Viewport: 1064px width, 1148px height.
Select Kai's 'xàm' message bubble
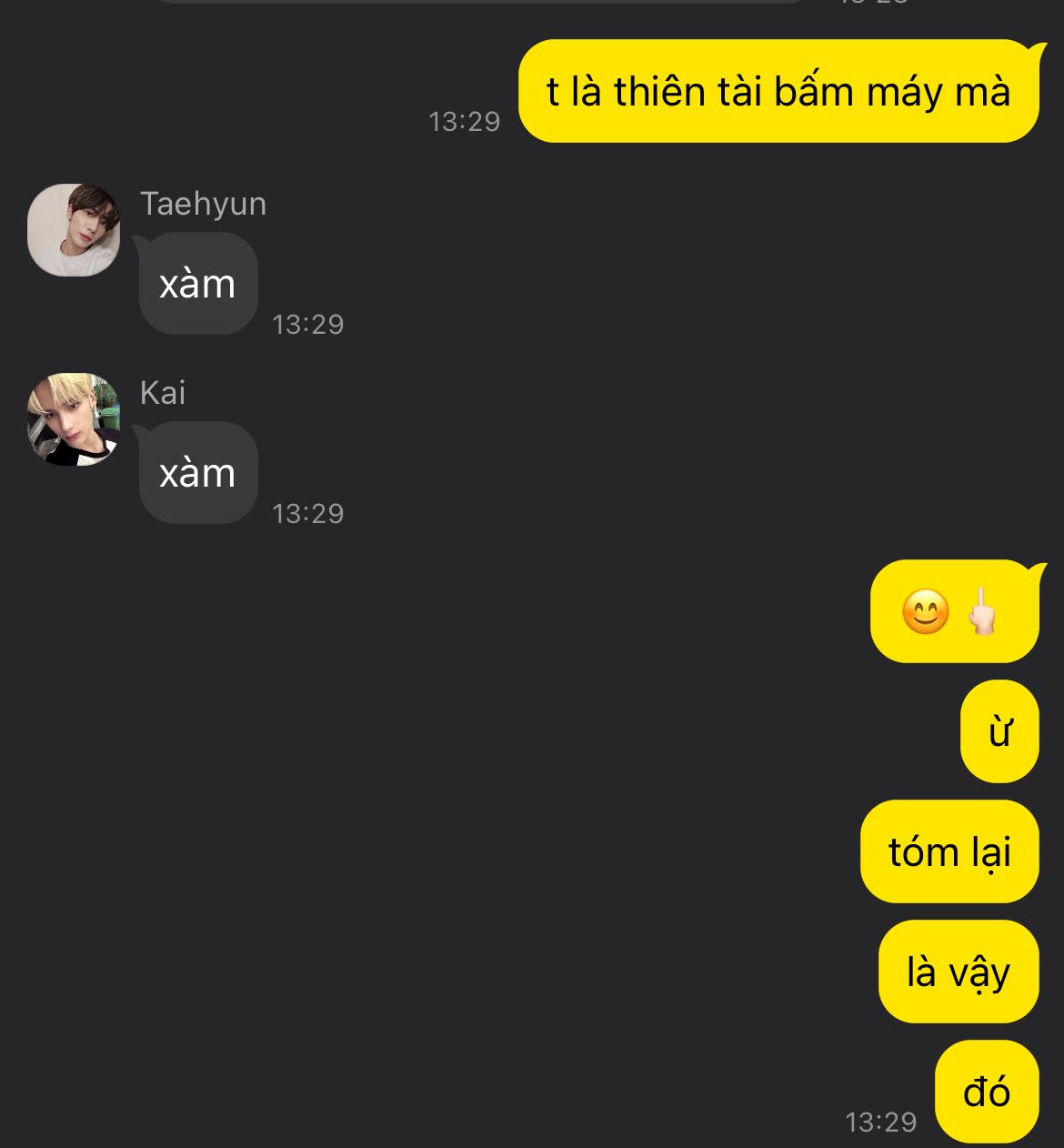198,473
